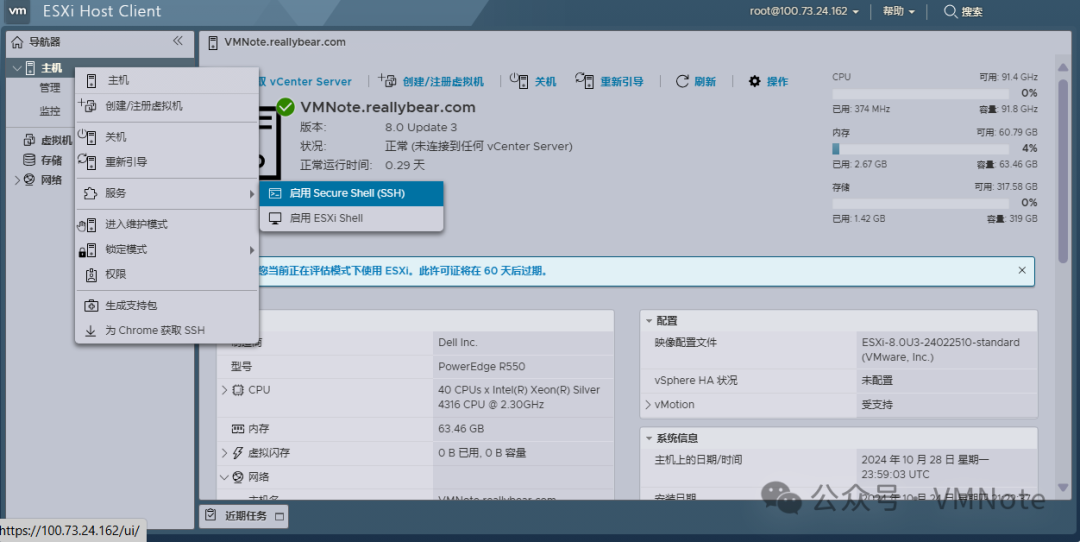
Task: Click the Storage icon in the navigator
Action: (x=30, y=160)
